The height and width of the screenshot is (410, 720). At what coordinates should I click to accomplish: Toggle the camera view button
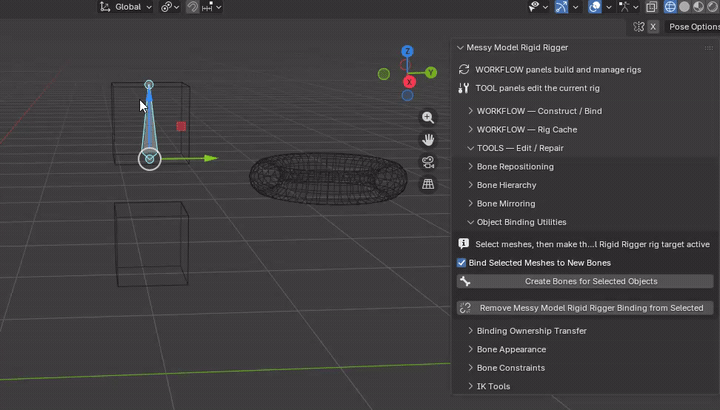428,162
